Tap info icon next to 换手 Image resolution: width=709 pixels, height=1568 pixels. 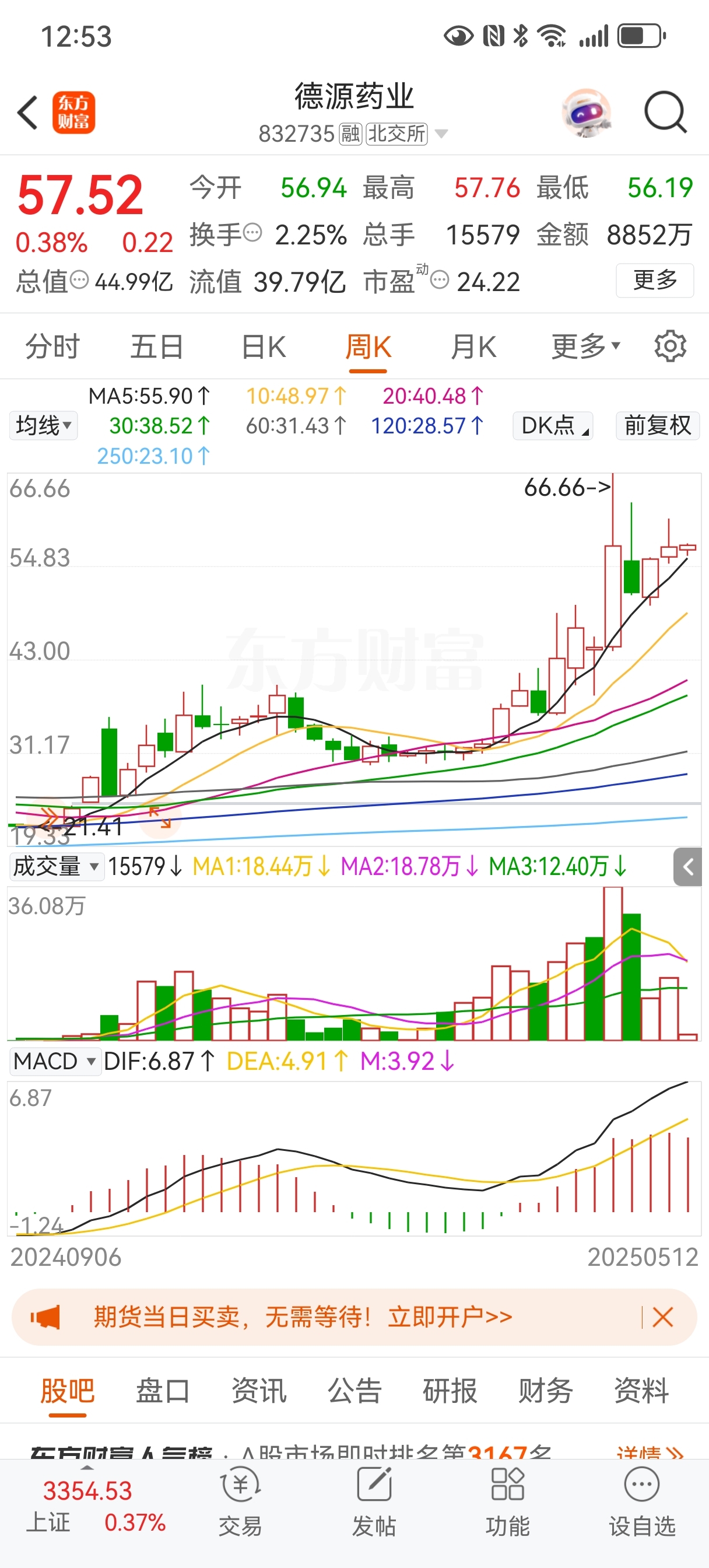click(252, 233)
